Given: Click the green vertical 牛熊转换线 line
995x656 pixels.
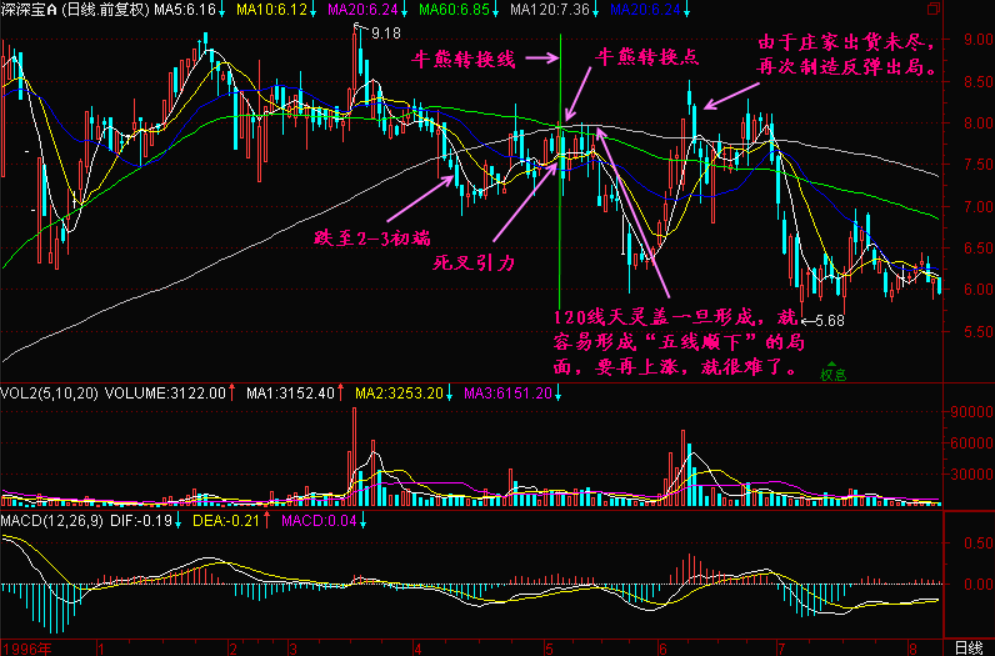Looking at the screenshot, I should 560,200.
